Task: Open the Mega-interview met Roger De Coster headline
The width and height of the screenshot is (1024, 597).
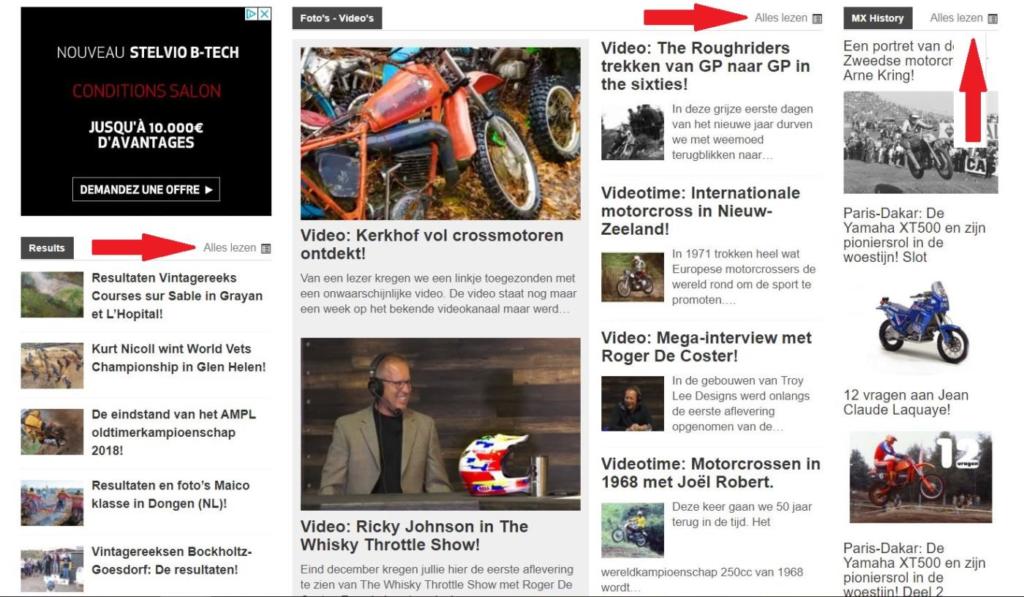Action: [706, 347]
